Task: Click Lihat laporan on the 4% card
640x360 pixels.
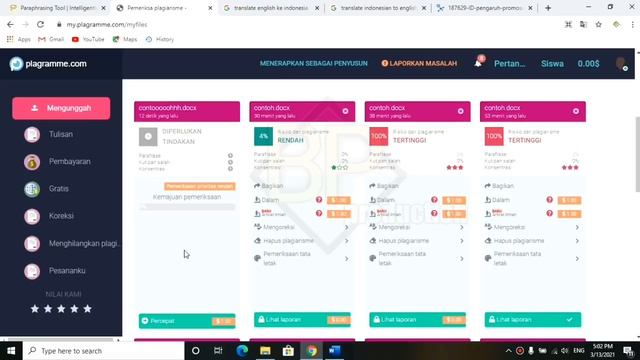Action: (x=302, y=320)
